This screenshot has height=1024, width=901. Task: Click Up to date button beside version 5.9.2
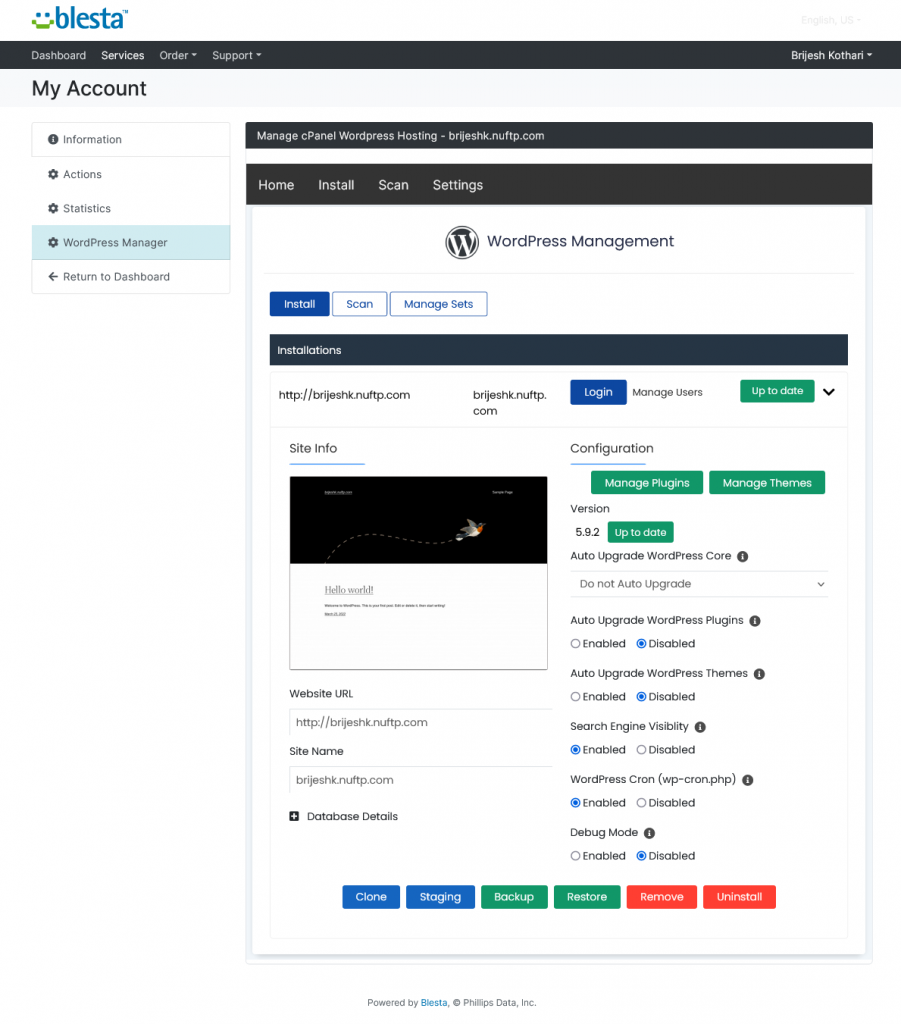640,532
